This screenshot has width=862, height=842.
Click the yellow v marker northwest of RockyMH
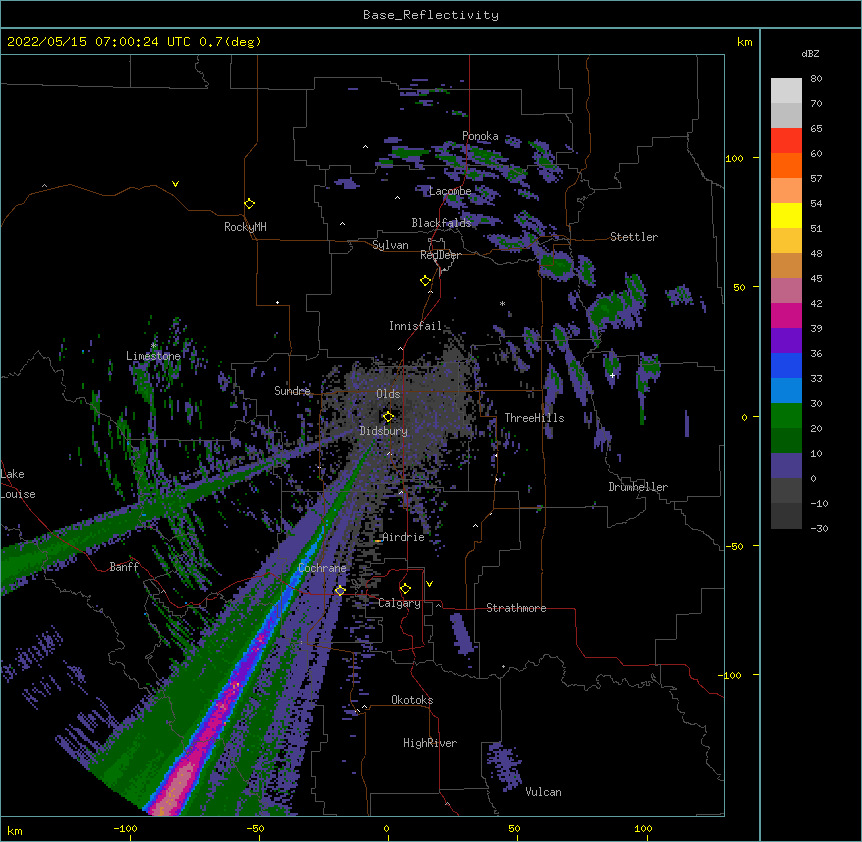tap(175, 184)
